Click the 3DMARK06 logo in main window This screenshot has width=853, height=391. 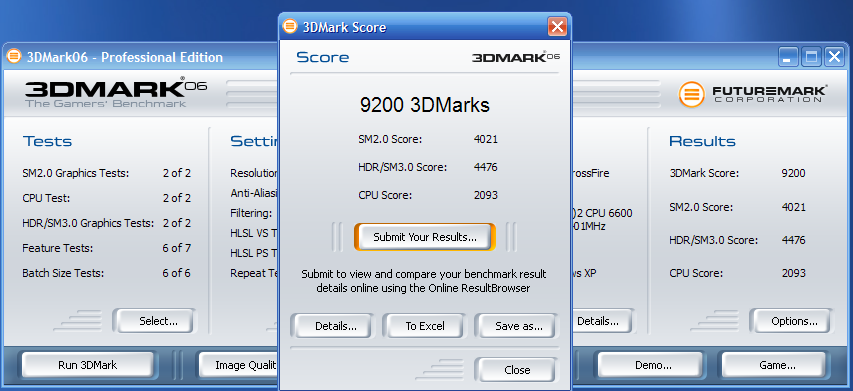[115, 92]
